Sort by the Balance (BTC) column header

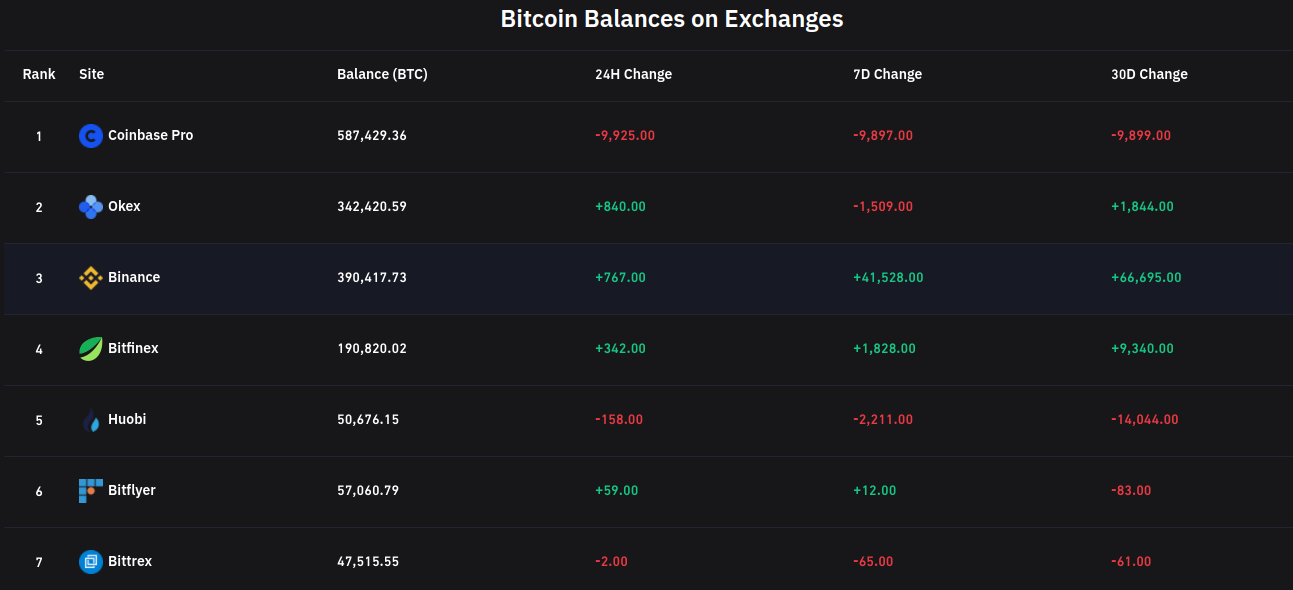click(382, 74)
